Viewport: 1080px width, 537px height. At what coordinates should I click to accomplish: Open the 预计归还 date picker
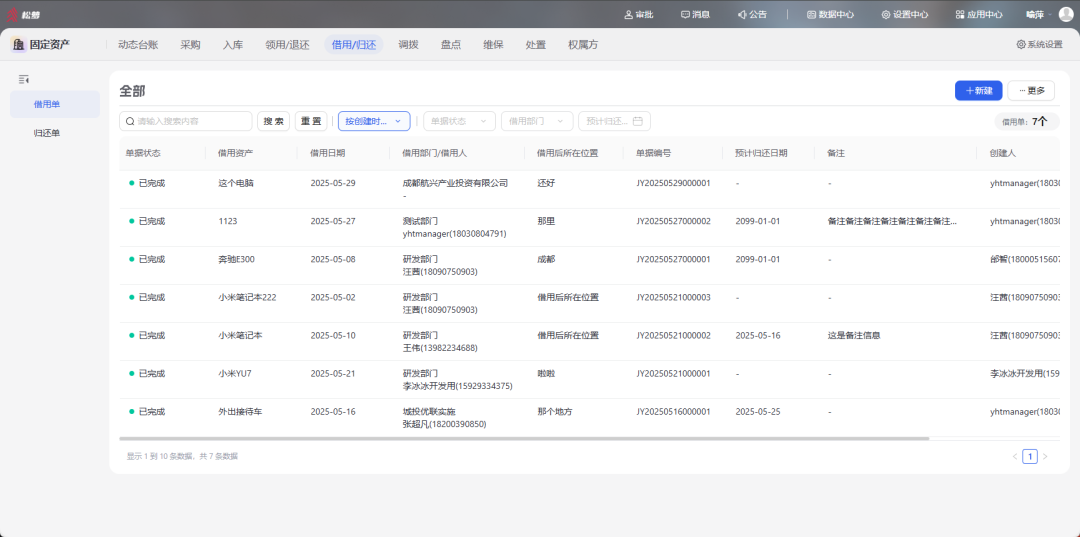pyautogui.click(x=614, y=121)
